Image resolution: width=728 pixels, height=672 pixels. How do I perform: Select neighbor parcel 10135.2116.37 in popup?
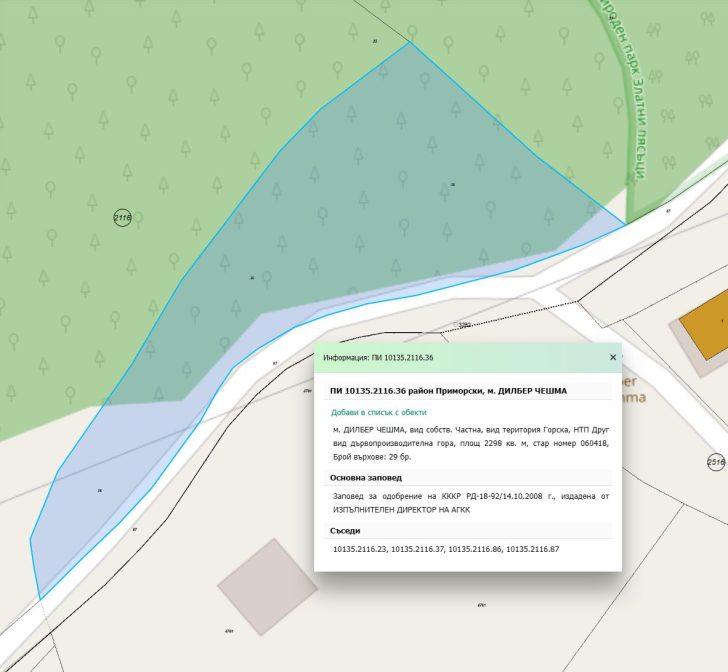417,550
